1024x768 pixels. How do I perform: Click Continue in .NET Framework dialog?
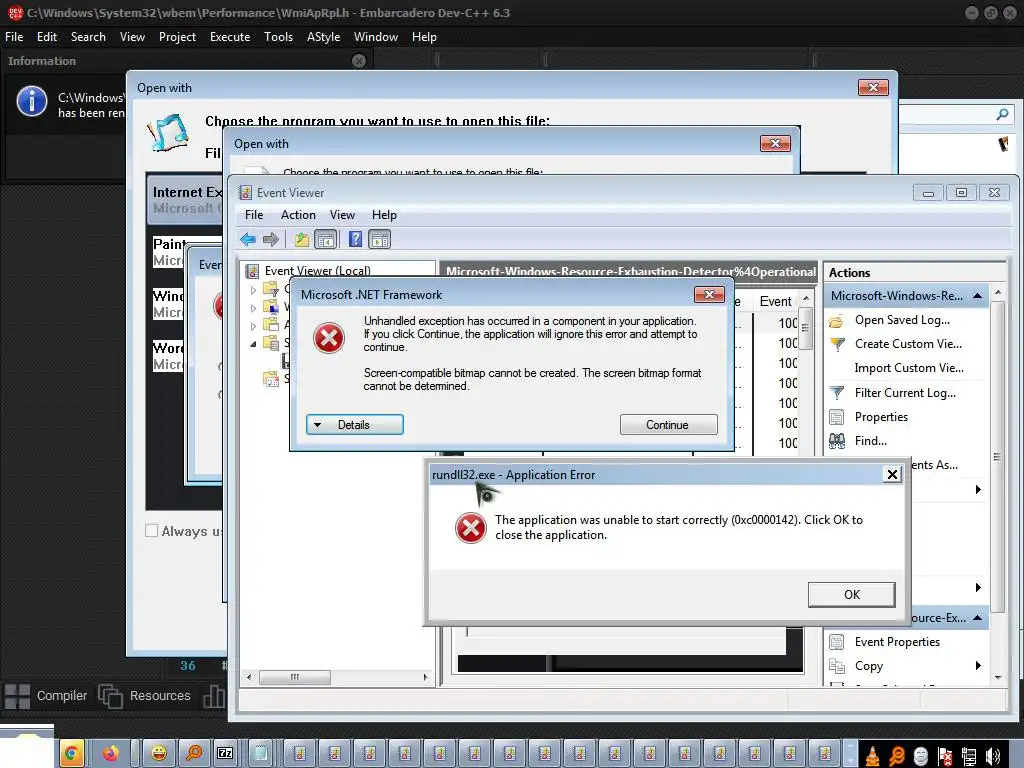(668, 424)
